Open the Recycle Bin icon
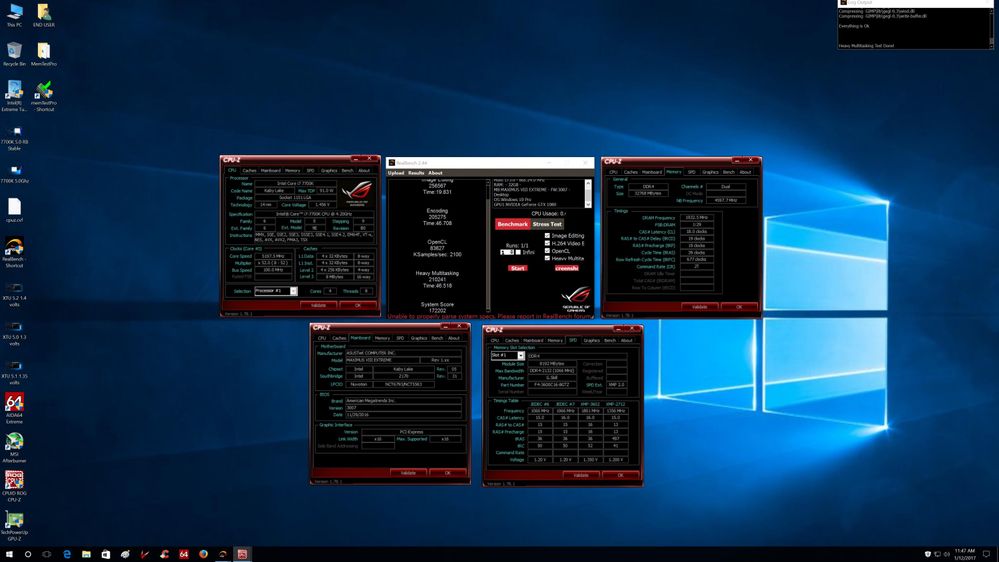 click(14, 54)
